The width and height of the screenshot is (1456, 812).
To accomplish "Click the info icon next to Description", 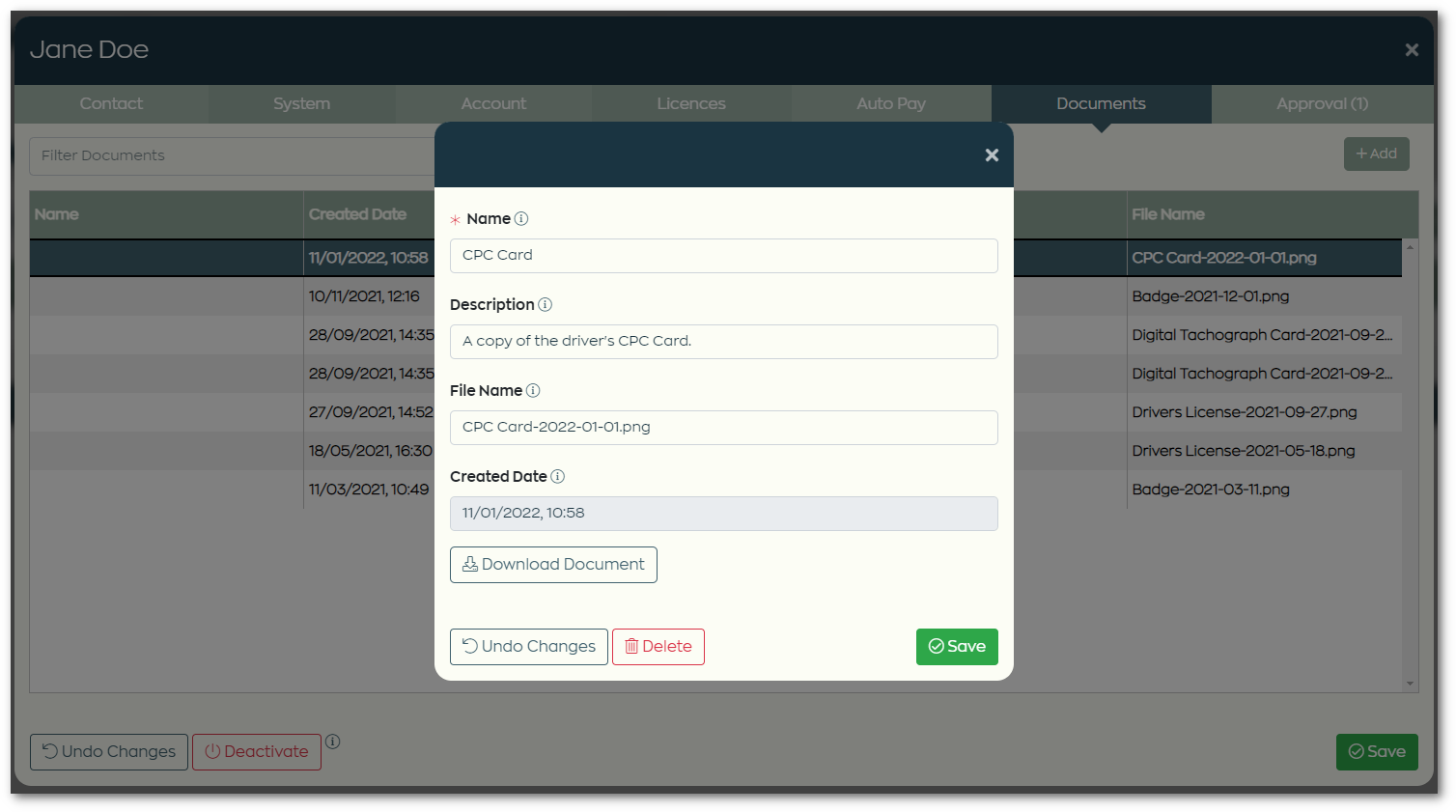I will 546,304.
